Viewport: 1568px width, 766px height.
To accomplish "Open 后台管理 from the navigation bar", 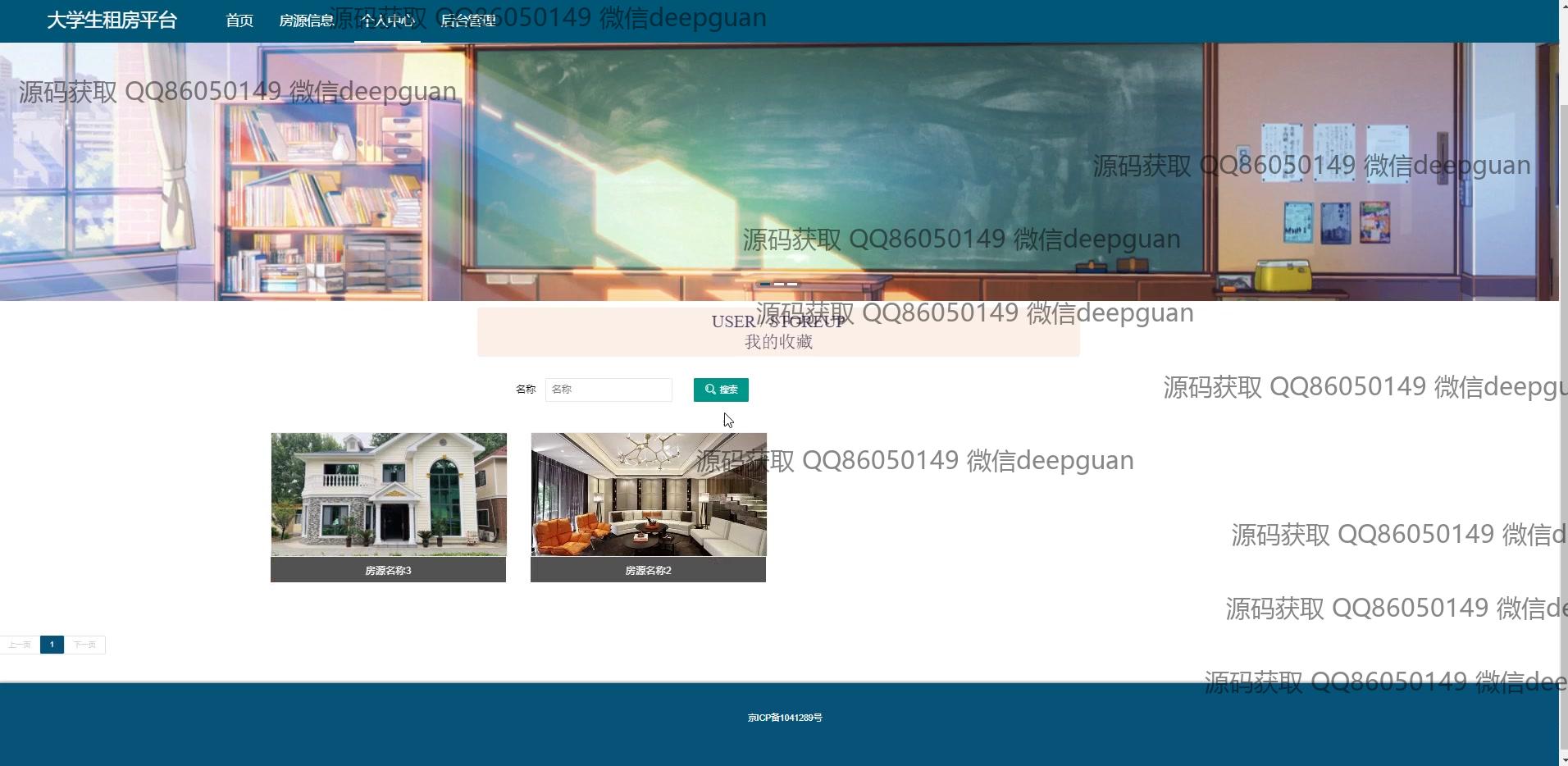I will [x=468, y=21].
